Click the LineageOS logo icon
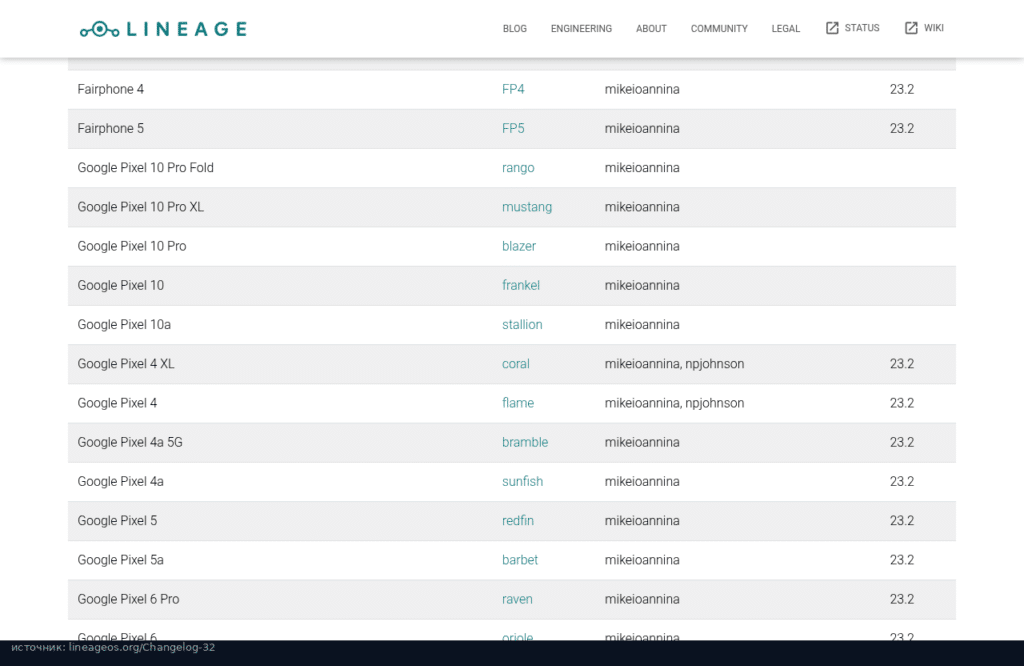 (x=99, y=29)
